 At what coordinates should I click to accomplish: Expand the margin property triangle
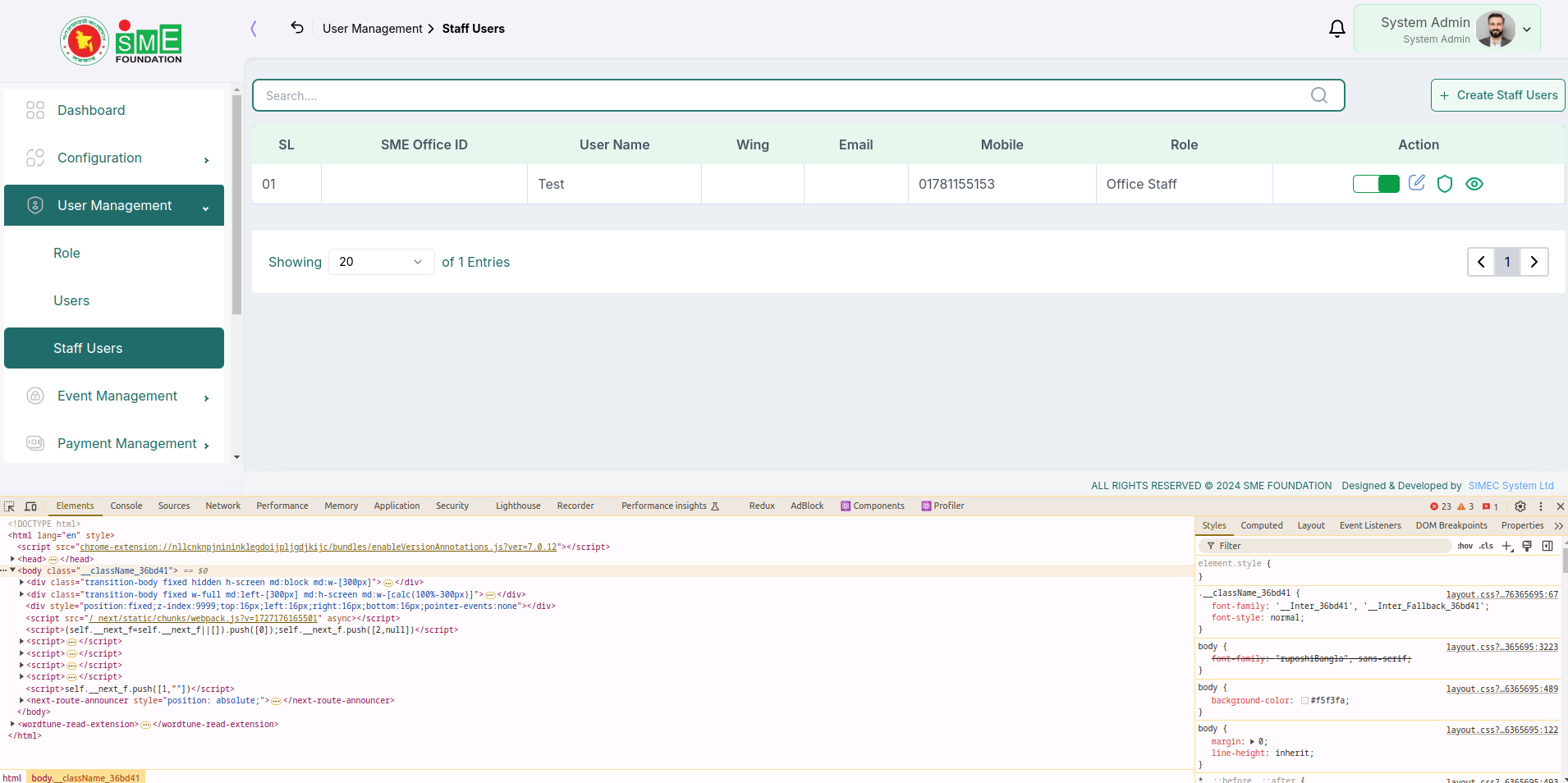[1252, 741]
